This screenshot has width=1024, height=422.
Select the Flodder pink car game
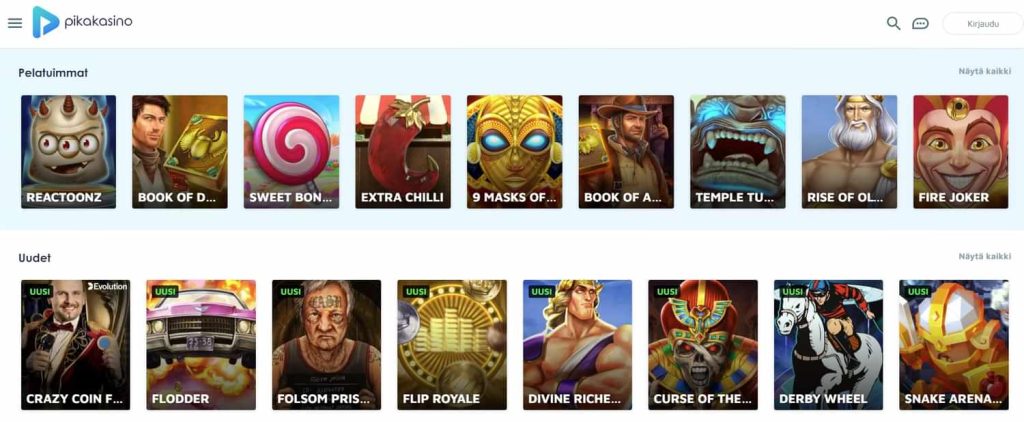click(201, 345)
